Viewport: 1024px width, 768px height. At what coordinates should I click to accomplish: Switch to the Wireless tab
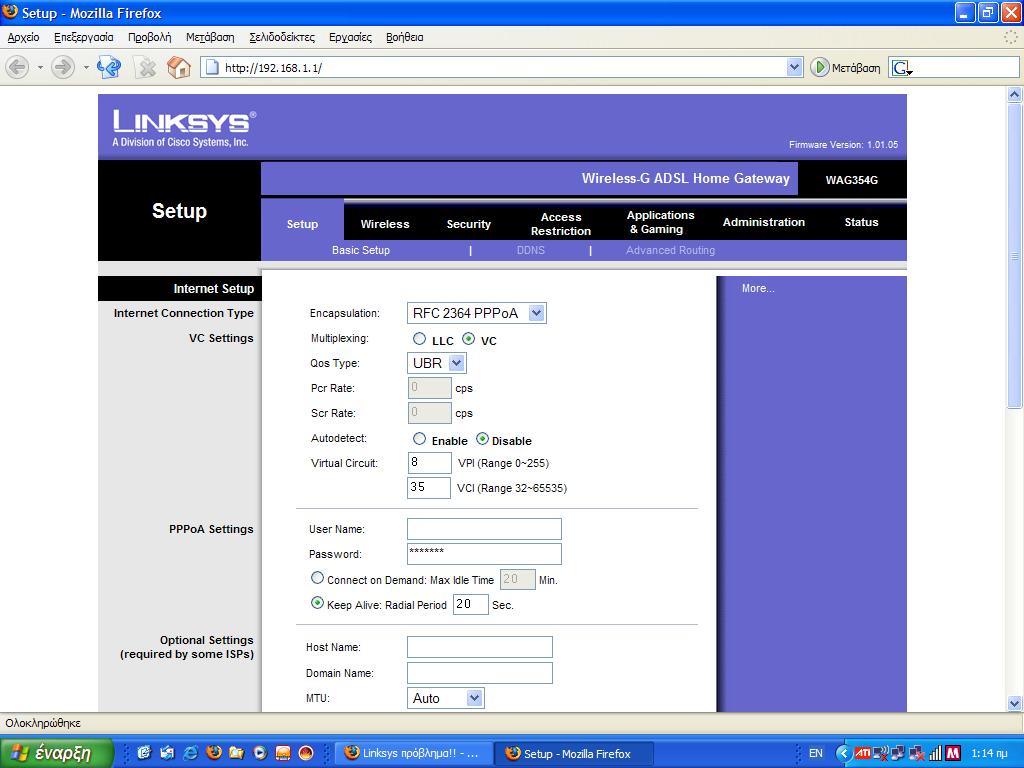click(385, 224)
